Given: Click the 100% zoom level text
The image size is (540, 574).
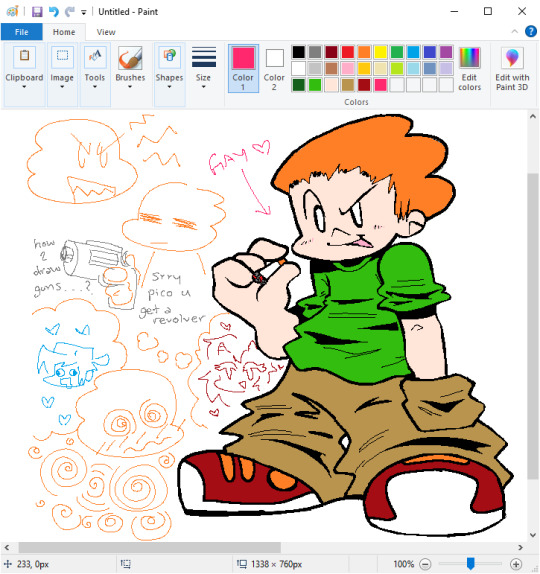Looking at the screenshot, I should 403,564.
